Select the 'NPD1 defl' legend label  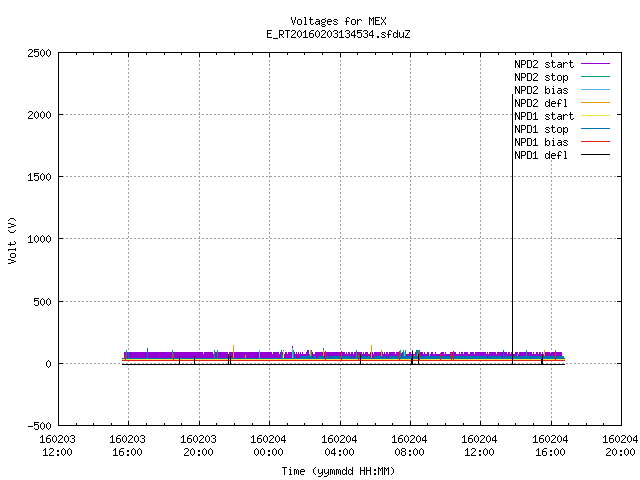click(x=541, y=156)
